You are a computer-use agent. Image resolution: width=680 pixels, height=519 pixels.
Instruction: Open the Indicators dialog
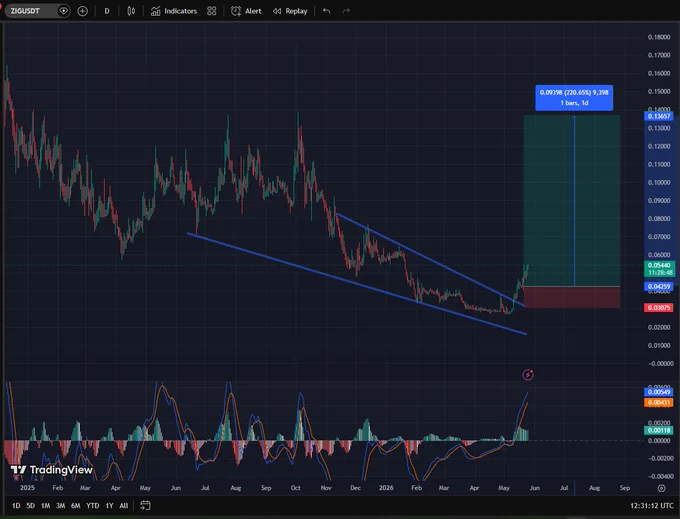point(173,11)
